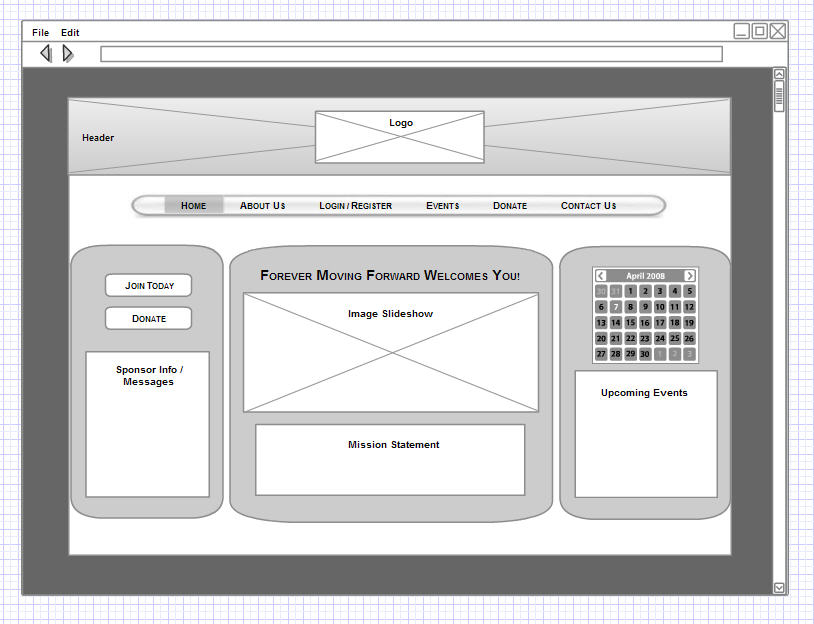The height and width of the screenshot is (624, 814).
Task: Go to previous month in calendar
Action: click(x=601, y=276)
